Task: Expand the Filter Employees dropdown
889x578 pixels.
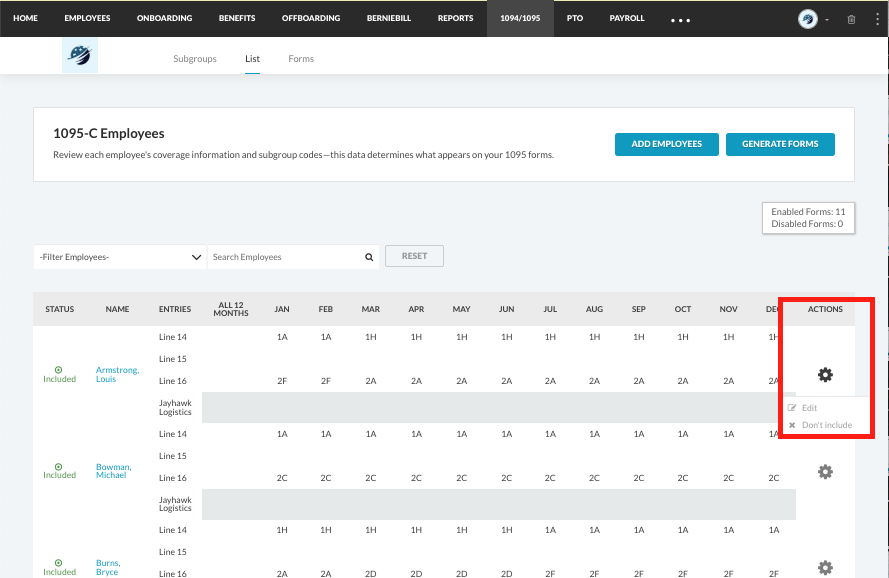Action: 120,257
